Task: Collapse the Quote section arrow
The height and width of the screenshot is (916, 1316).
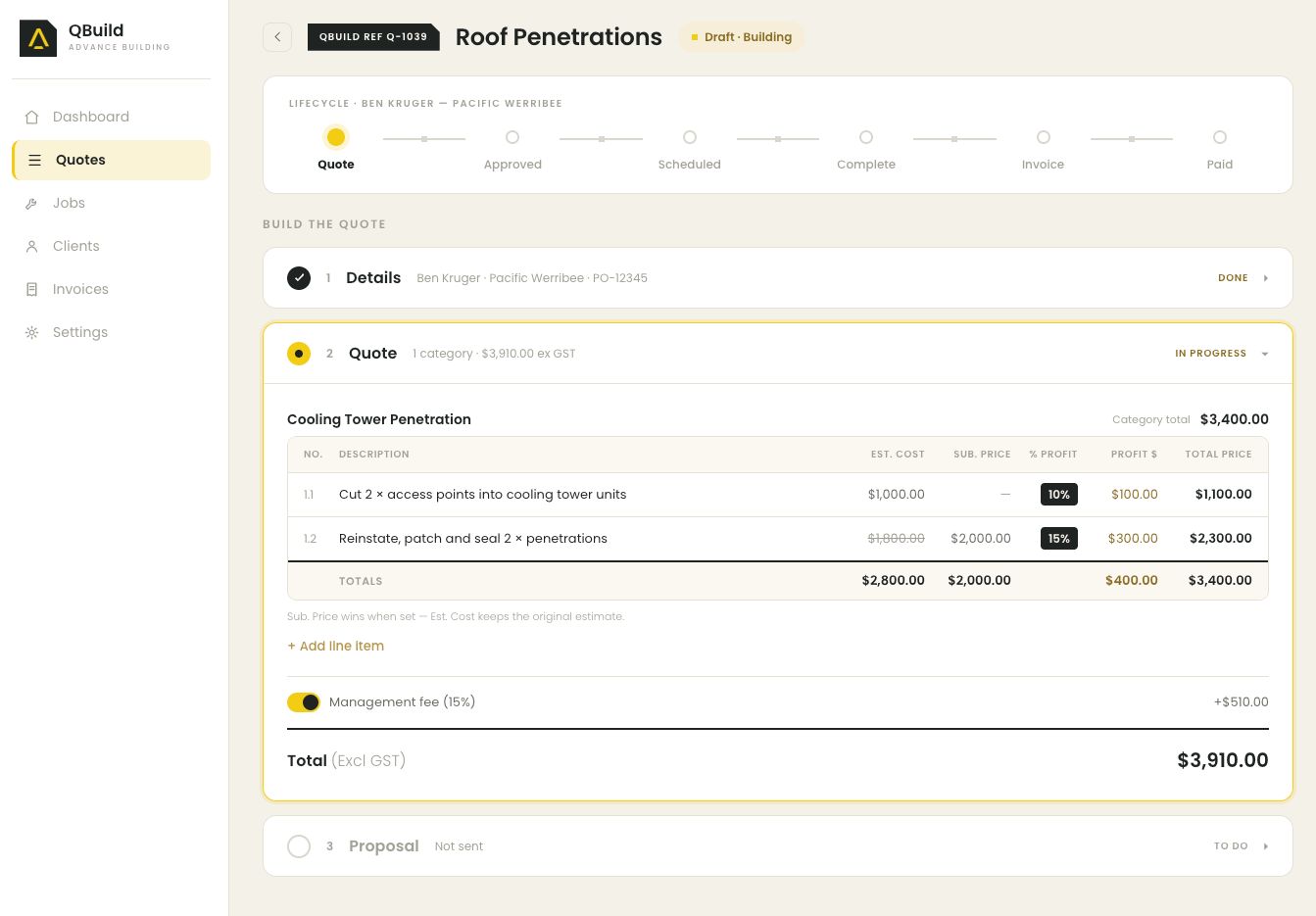Action: coord(1265,354)
